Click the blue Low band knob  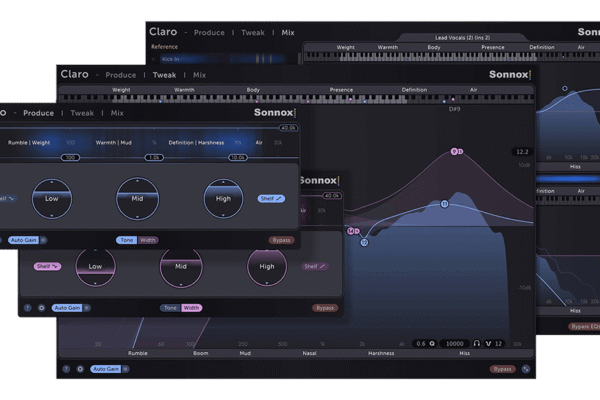[x=52, y=199]
